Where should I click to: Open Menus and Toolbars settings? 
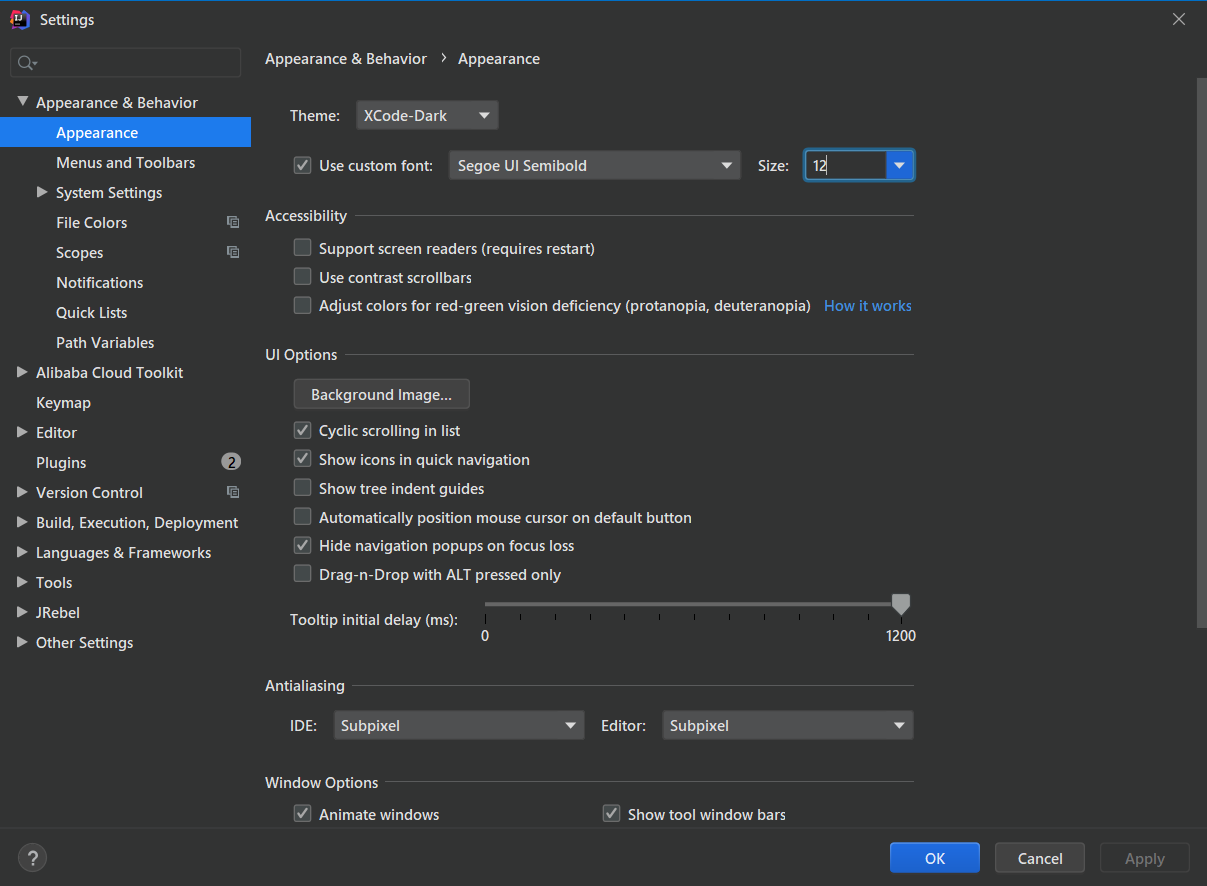[125, 163]
